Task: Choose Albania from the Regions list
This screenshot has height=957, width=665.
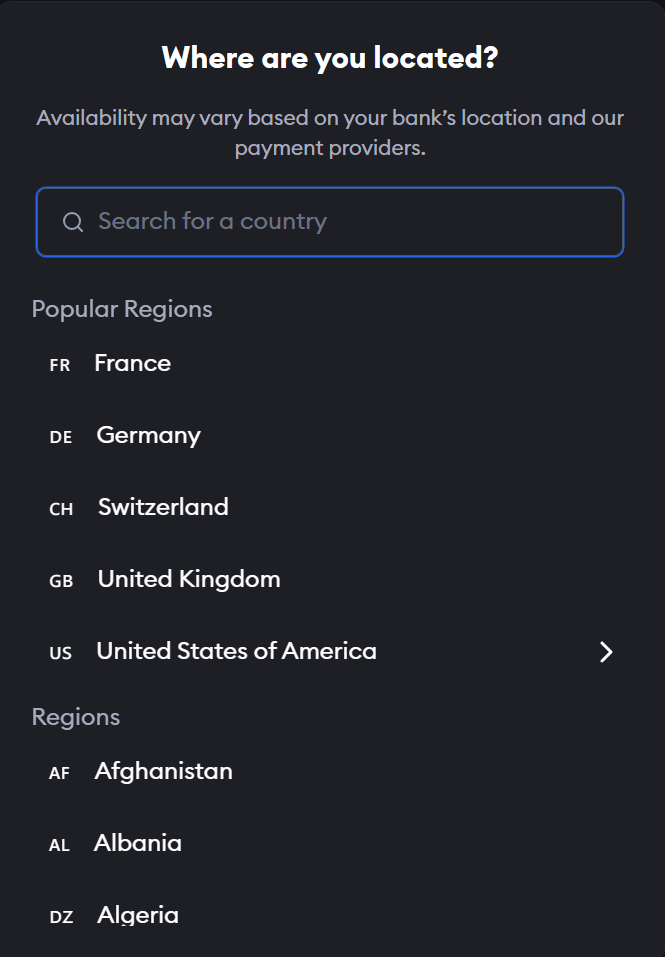Action: coord(138,843)
